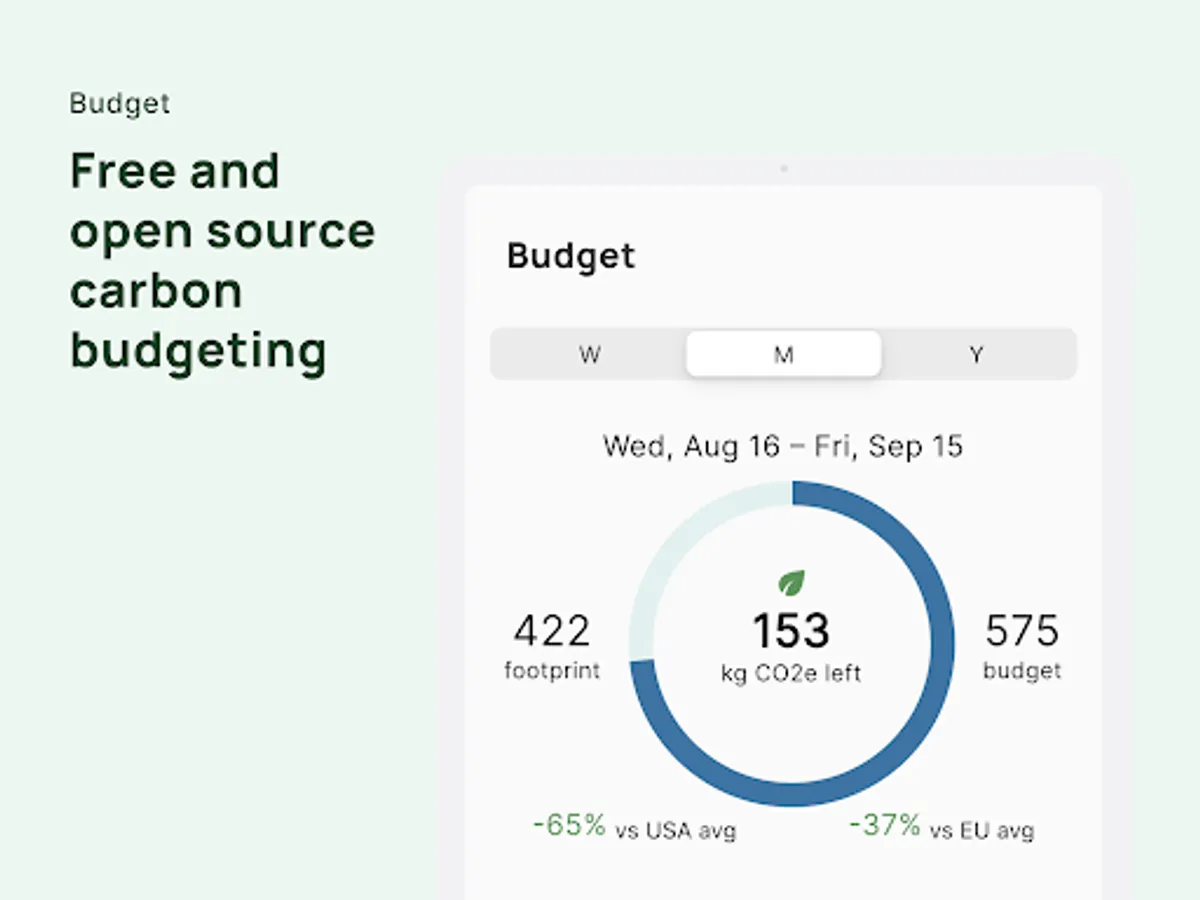This screenshot has height=900, width=1200.
Task: Open the Y yearly tab
Action: coord(977,355)
